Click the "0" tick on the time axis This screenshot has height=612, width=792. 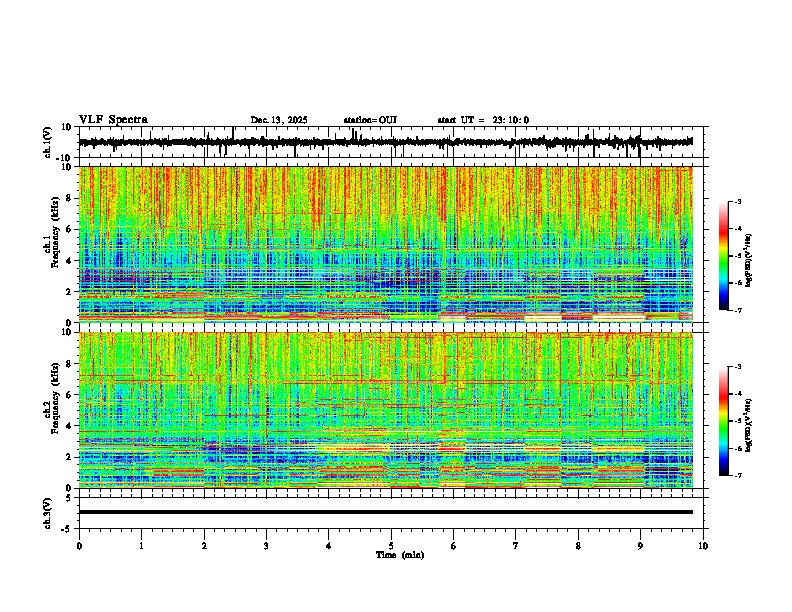point(79,546)
